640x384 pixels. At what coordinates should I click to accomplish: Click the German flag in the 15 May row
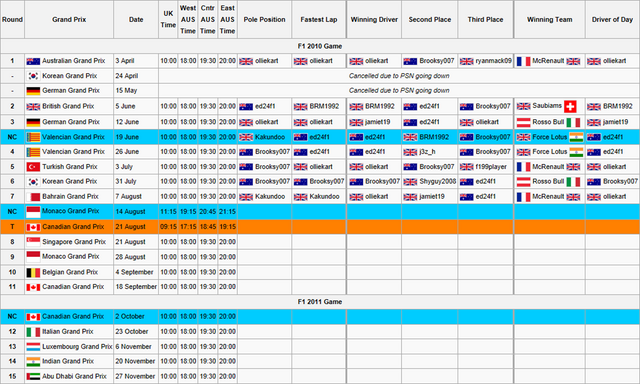(33, 91)
